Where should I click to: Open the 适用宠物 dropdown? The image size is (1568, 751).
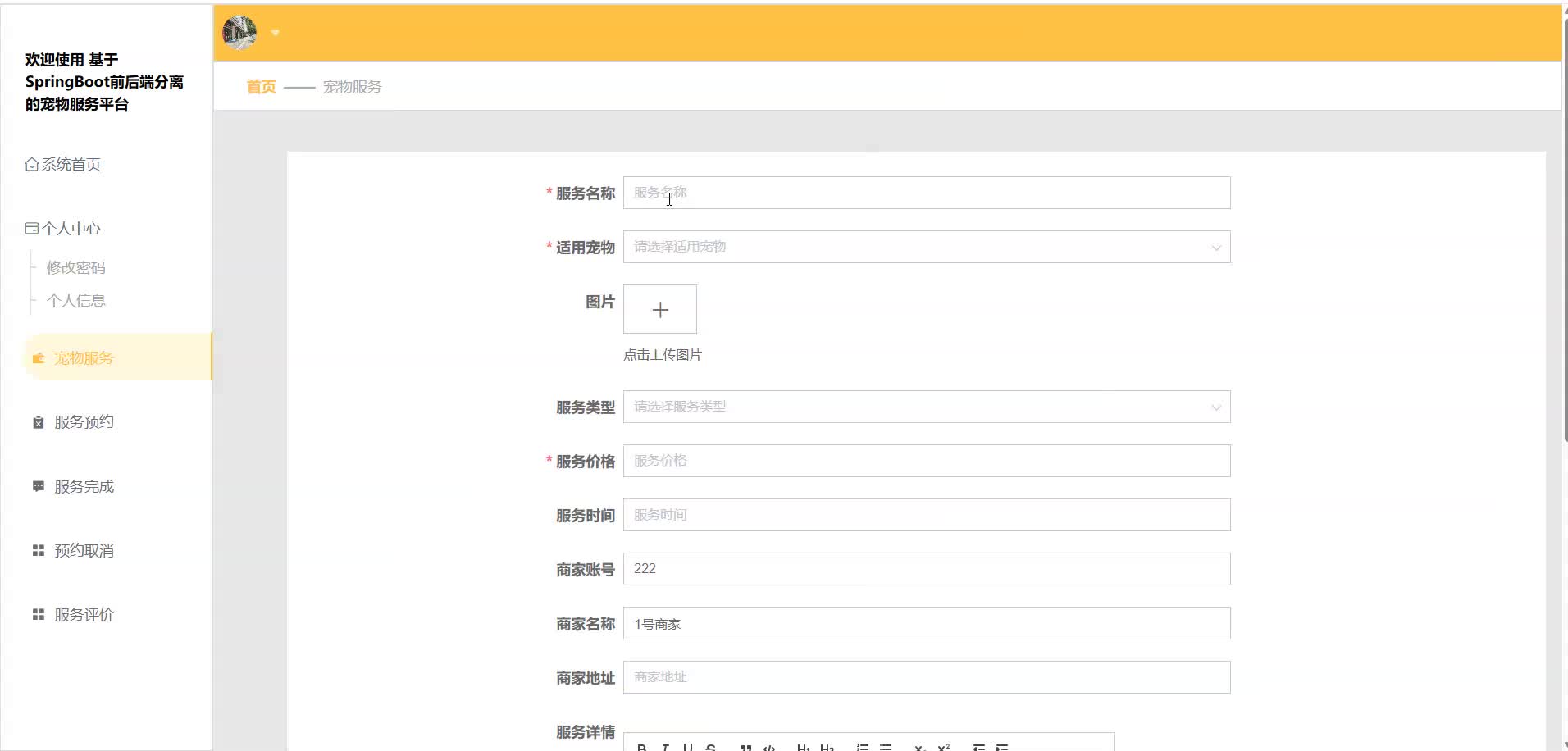coord(927,247)
